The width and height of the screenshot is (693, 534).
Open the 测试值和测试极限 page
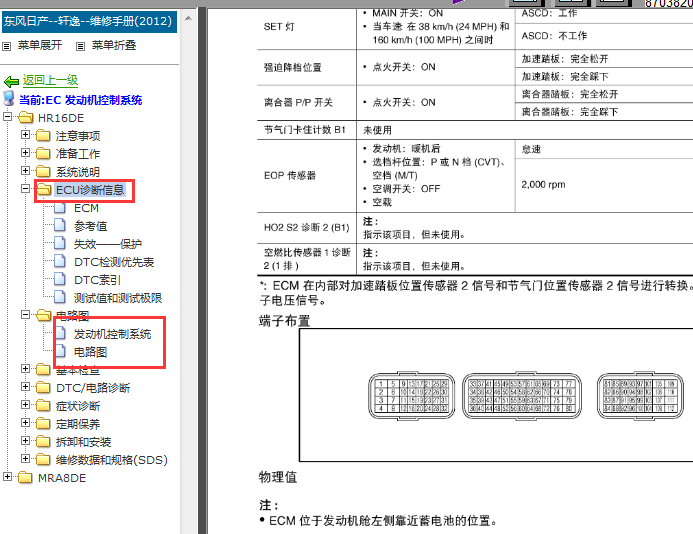(x=118, y=298)
